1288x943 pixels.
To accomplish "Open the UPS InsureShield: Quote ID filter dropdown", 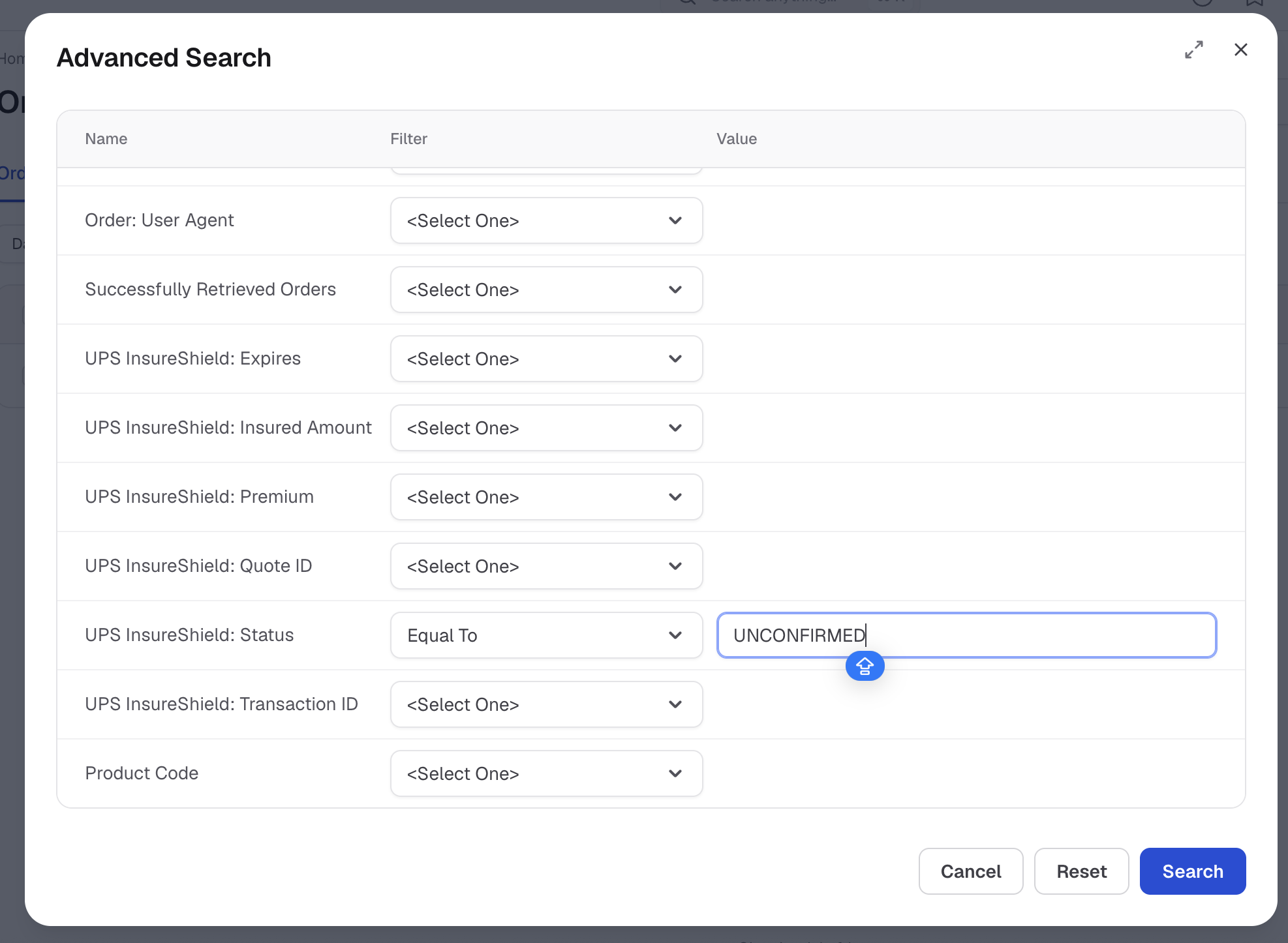I will click(x=547, y=566).
